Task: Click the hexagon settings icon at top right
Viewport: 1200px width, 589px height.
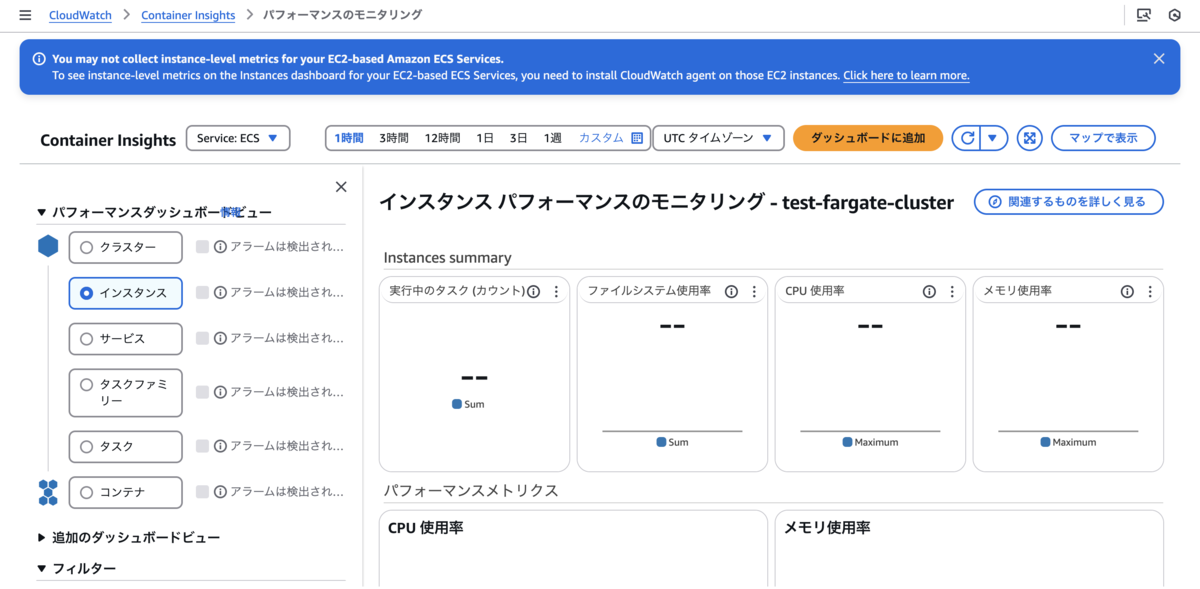Action: (1174, 15)
